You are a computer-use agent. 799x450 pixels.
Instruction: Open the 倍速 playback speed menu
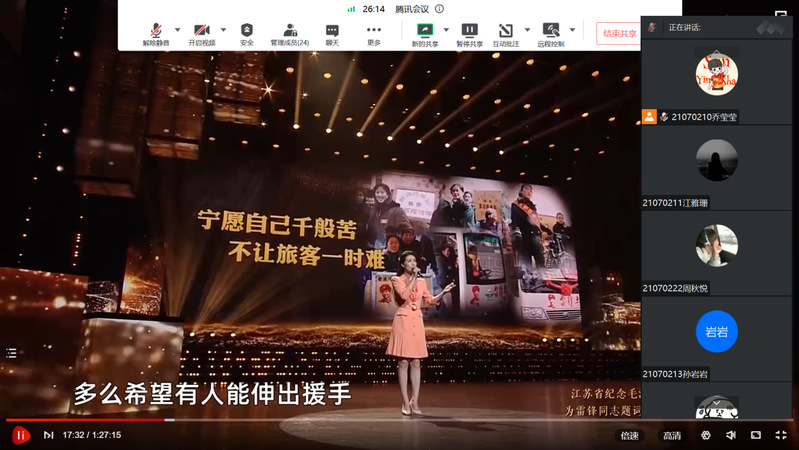[629, 435]
